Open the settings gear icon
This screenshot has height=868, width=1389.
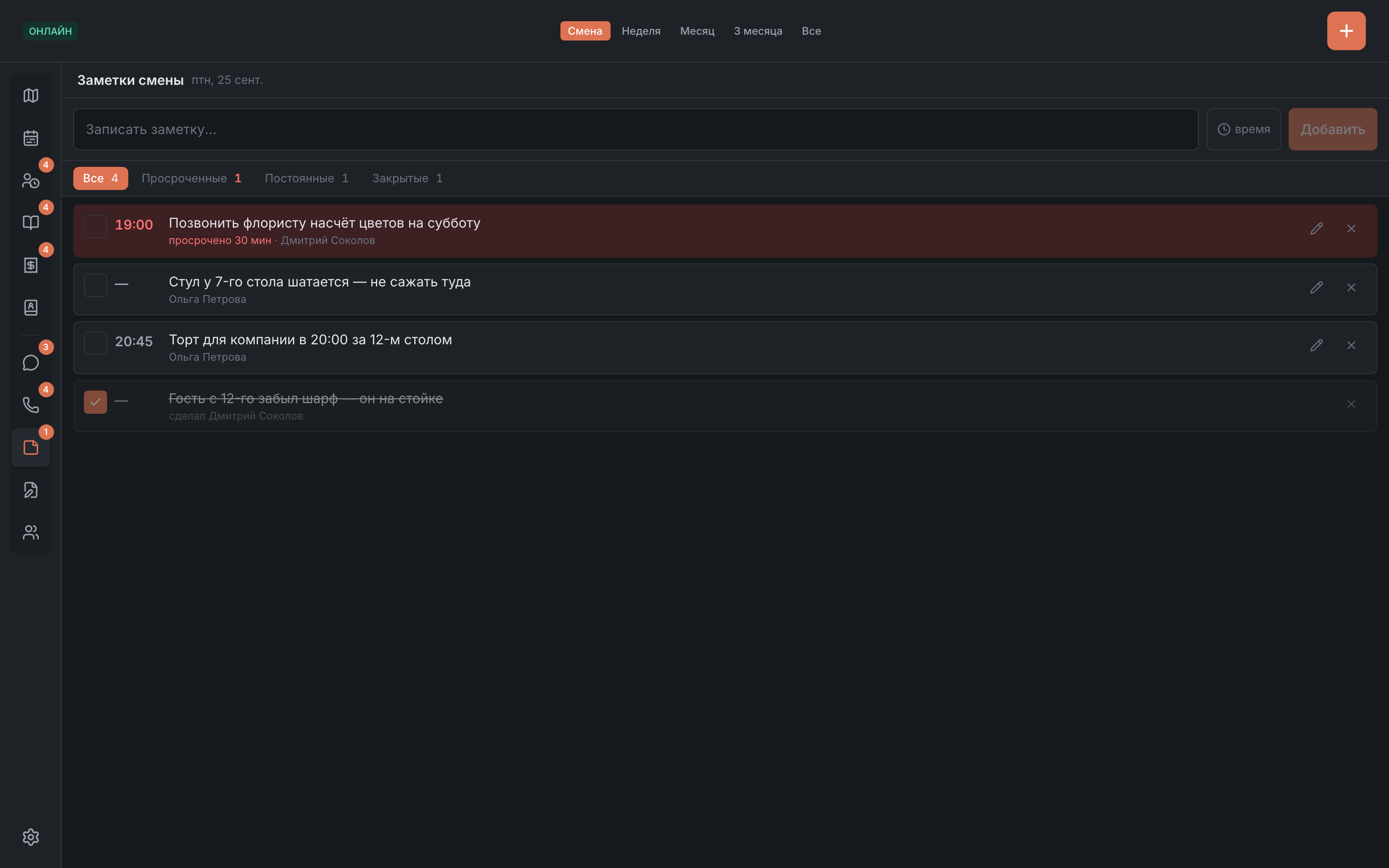click(31, 837)
